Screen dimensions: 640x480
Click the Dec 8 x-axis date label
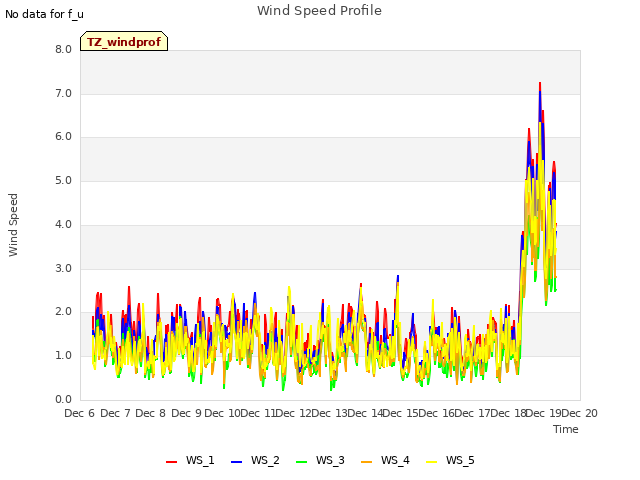(151, 413)
